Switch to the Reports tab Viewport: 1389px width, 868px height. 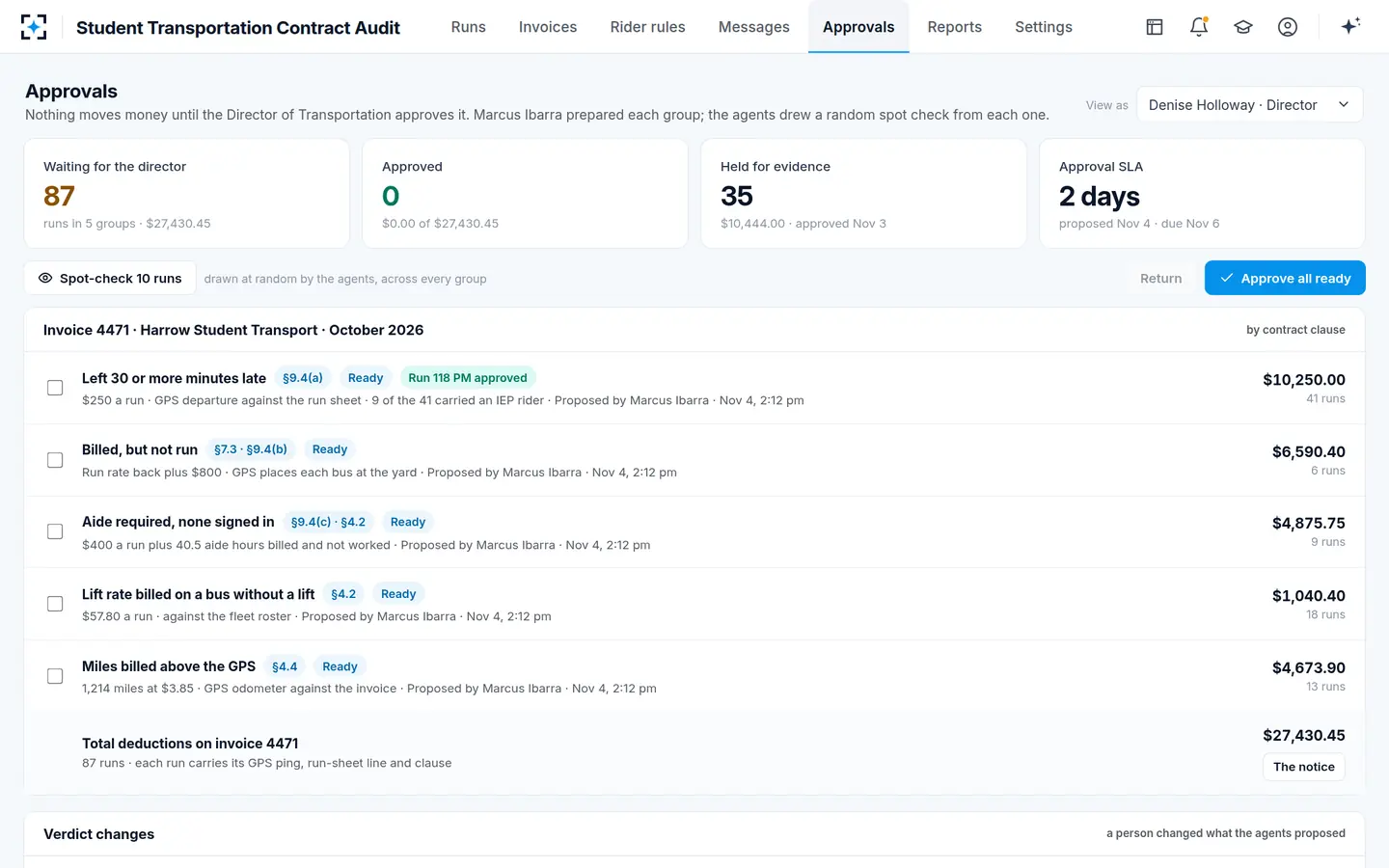(955, 27)
